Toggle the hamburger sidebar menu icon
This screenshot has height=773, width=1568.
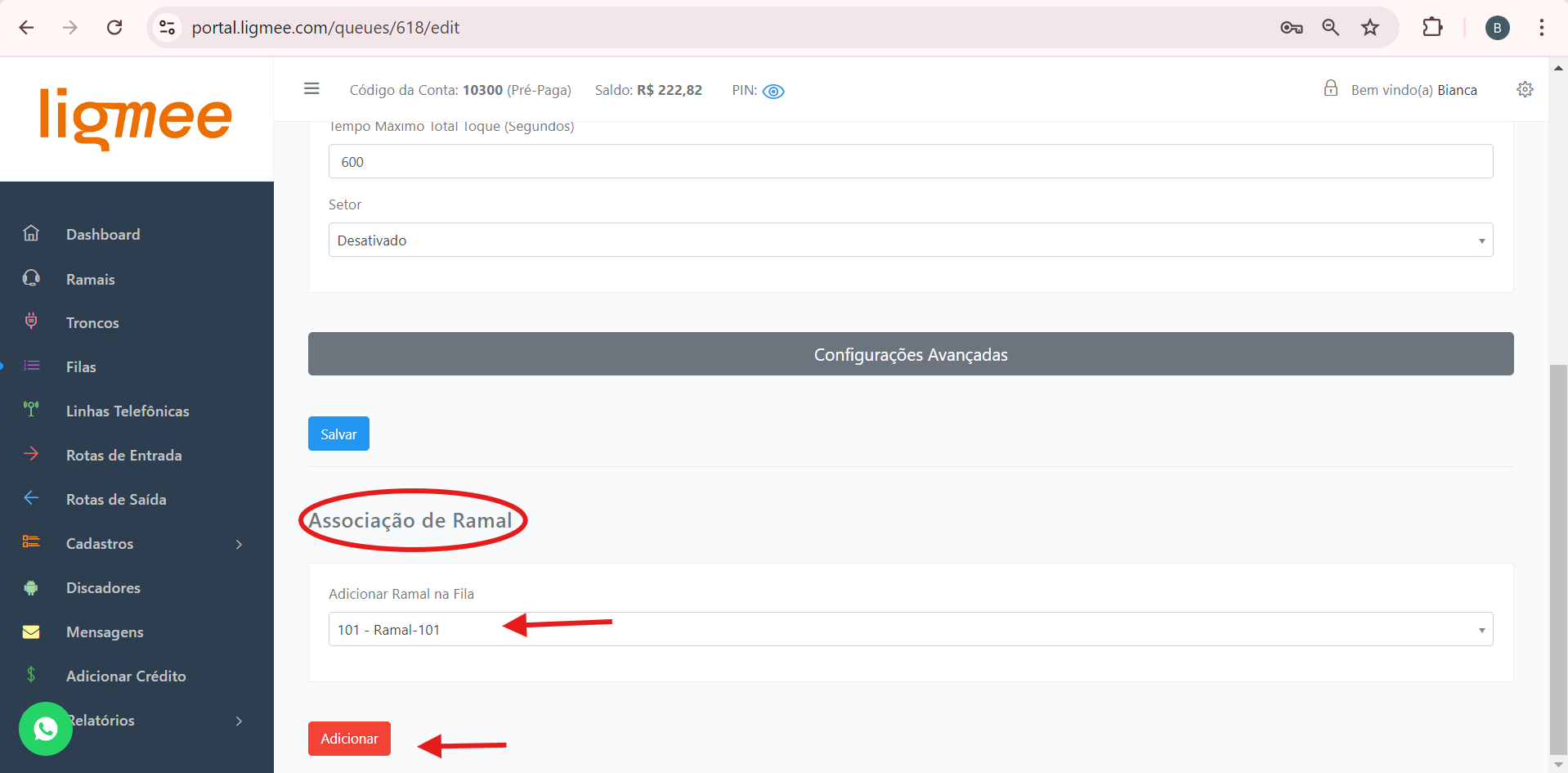coord(311,88)
